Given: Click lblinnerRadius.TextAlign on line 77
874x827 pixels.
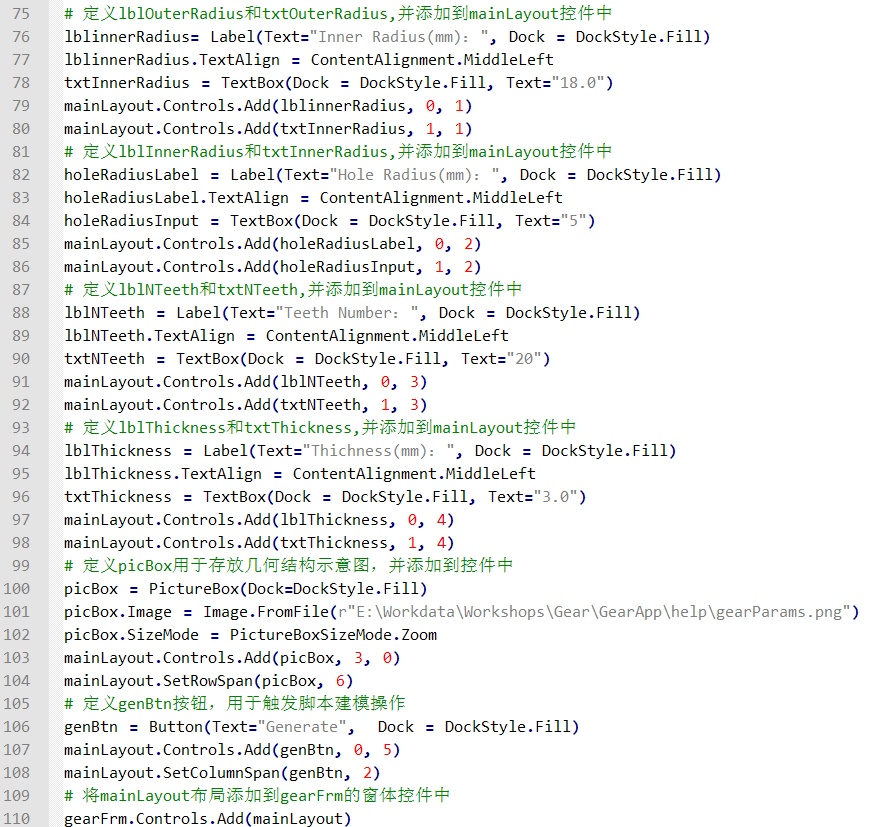Looking at the screenshot, I should pyautogui.click(x=172, y=60).
